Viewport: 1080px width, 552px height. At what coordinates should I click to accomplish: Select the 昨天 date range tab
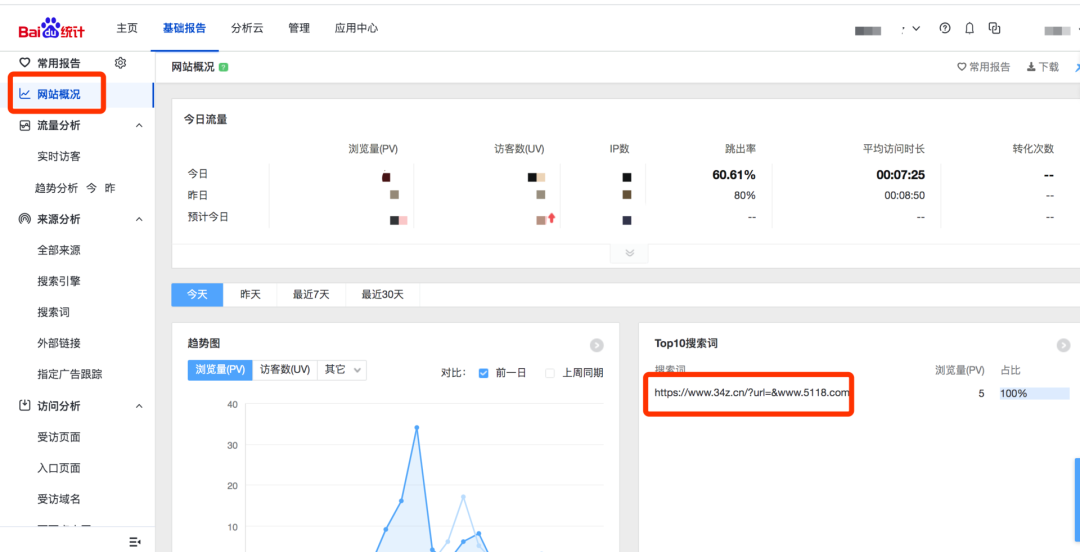click(250, 294)
